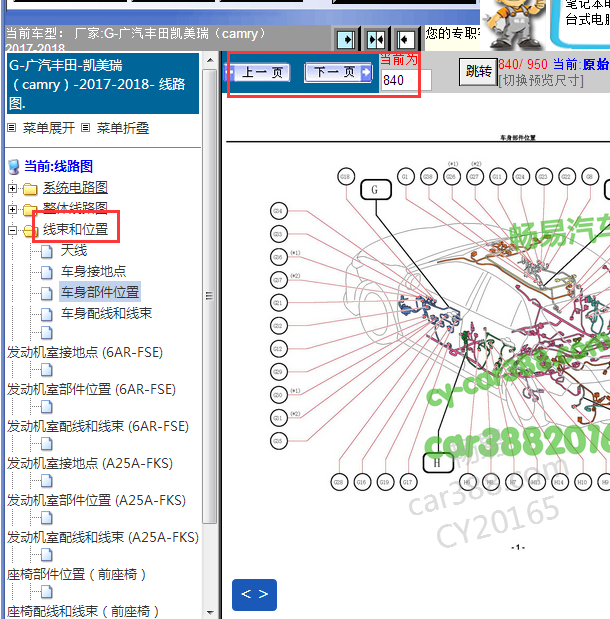Click the 当前:线路图 heading link
This screenshot has height=619, width=610.
58,166
